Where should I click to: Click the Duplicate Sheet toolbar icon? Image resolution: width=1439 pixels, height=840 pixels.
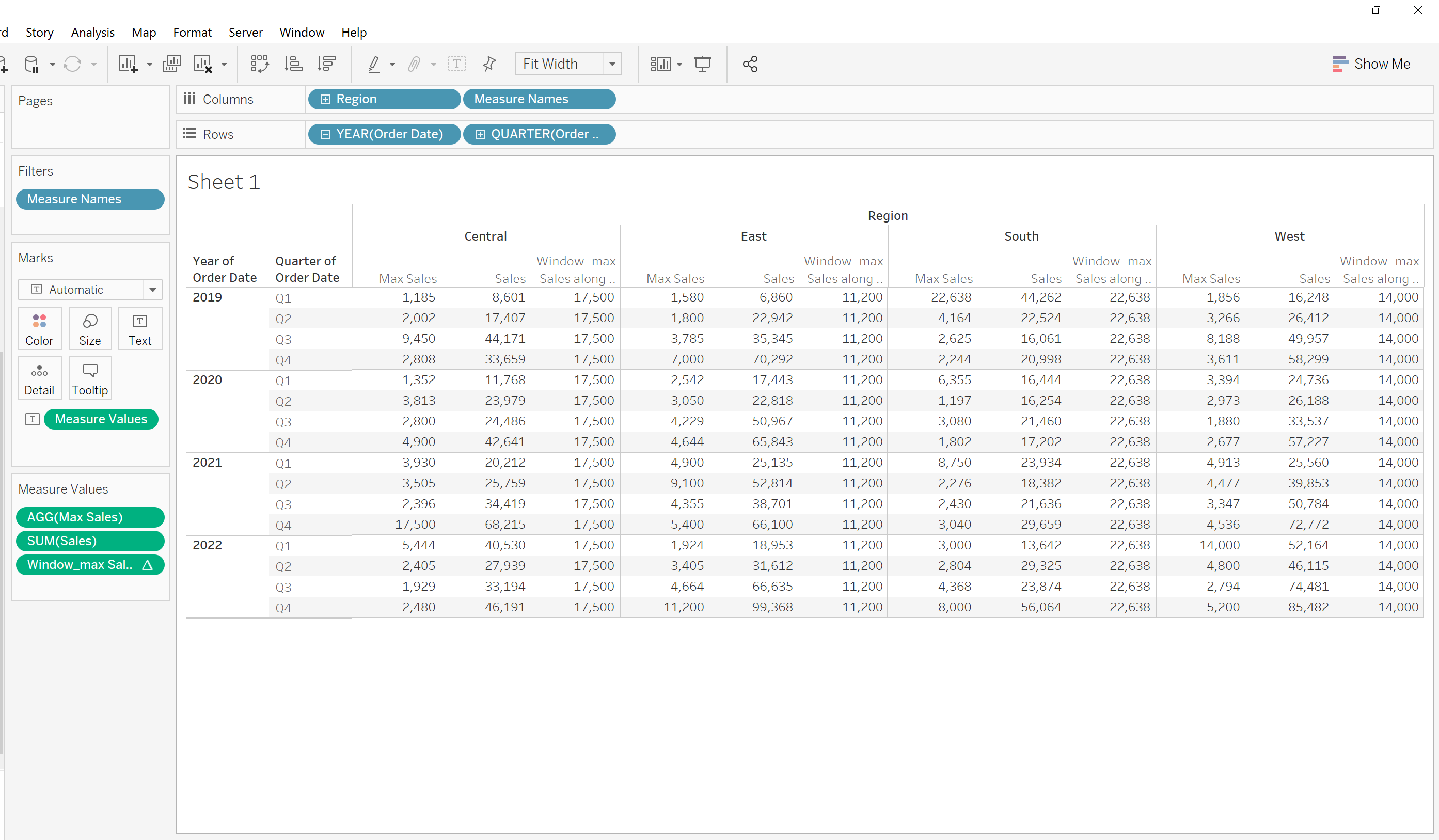[171, 64]
